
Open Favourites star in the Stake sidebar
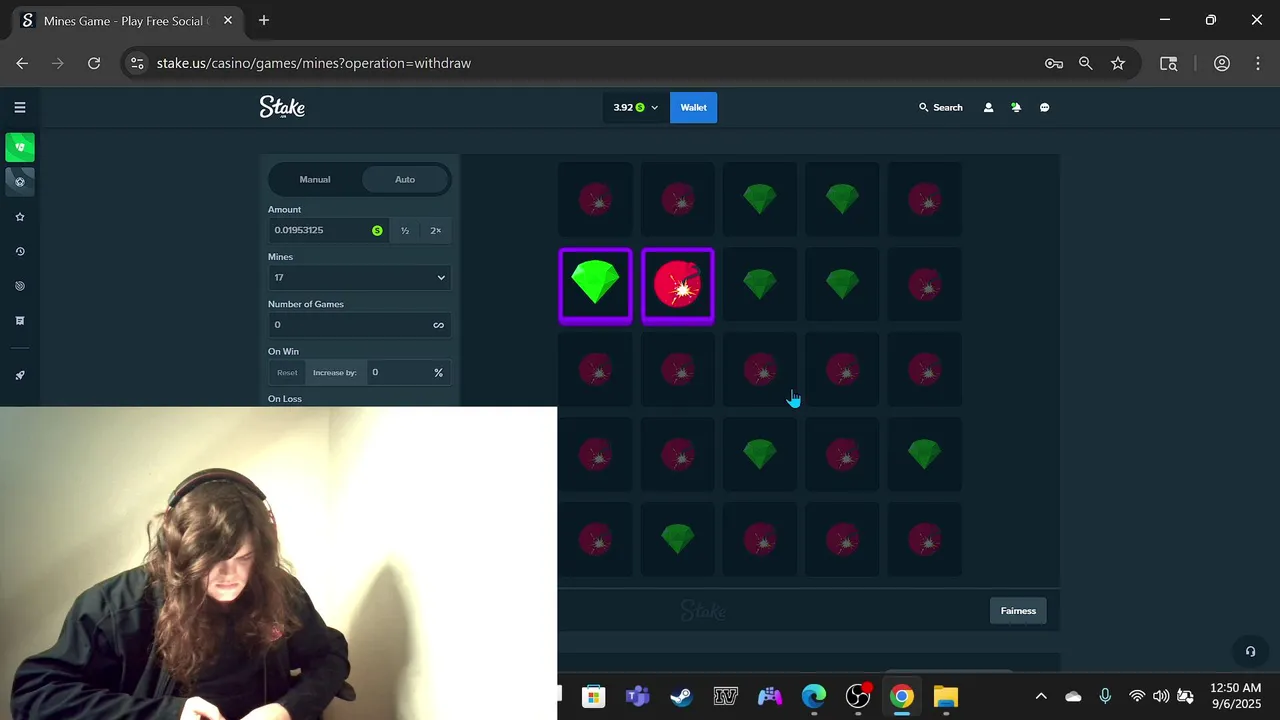coord(20,217)
